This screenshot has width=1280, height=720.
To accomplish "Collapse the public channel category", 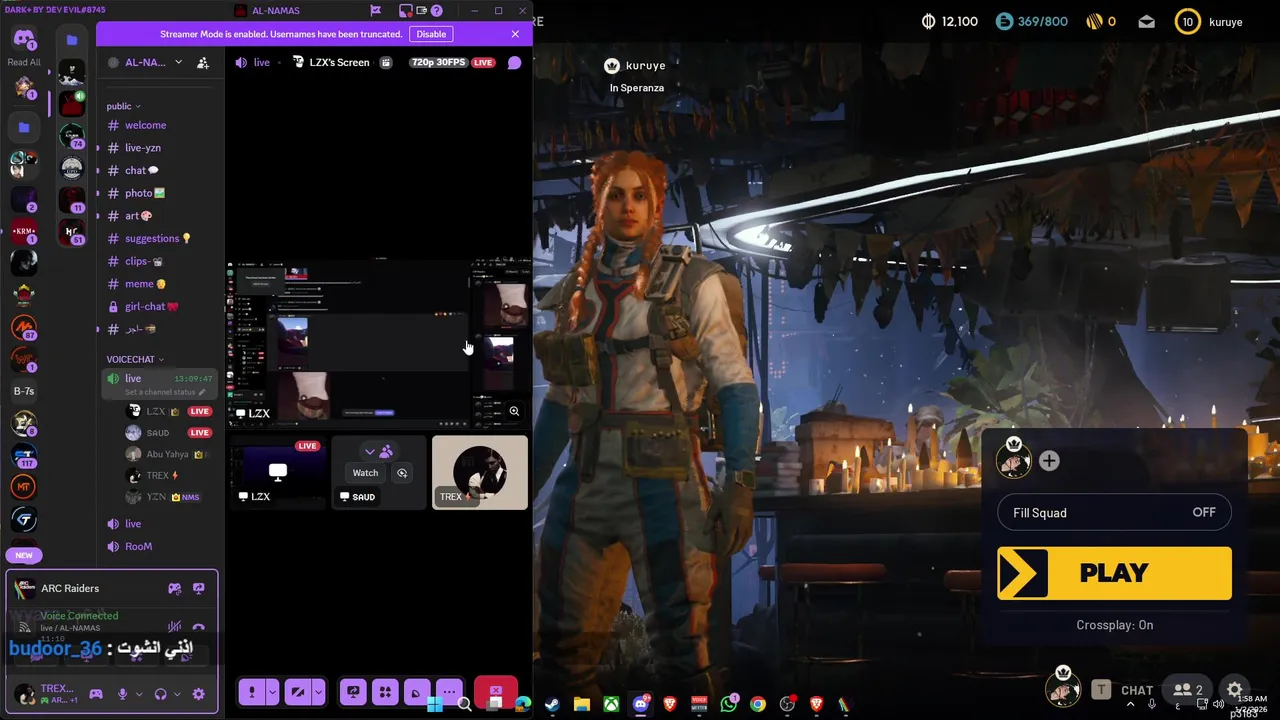I will coord(124,106).
